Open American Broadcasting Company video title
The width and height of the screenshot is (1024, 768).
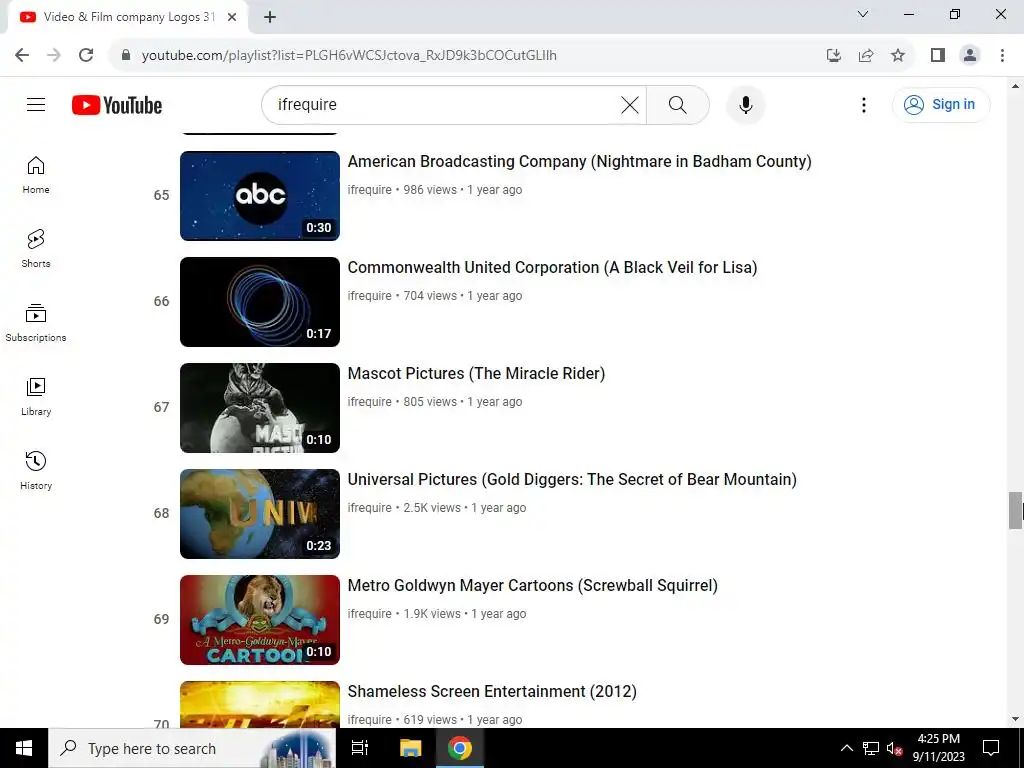coord(579,161)
